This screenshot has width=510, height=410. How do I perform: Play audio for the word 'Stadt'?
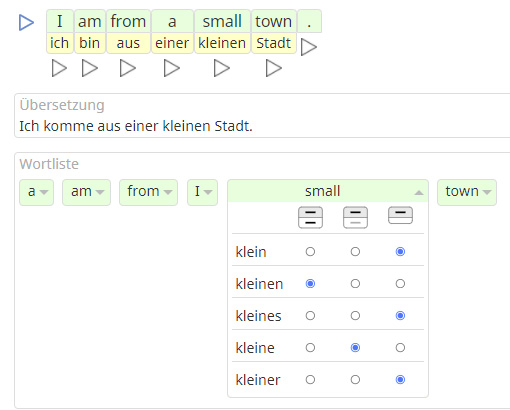[274, 68]
